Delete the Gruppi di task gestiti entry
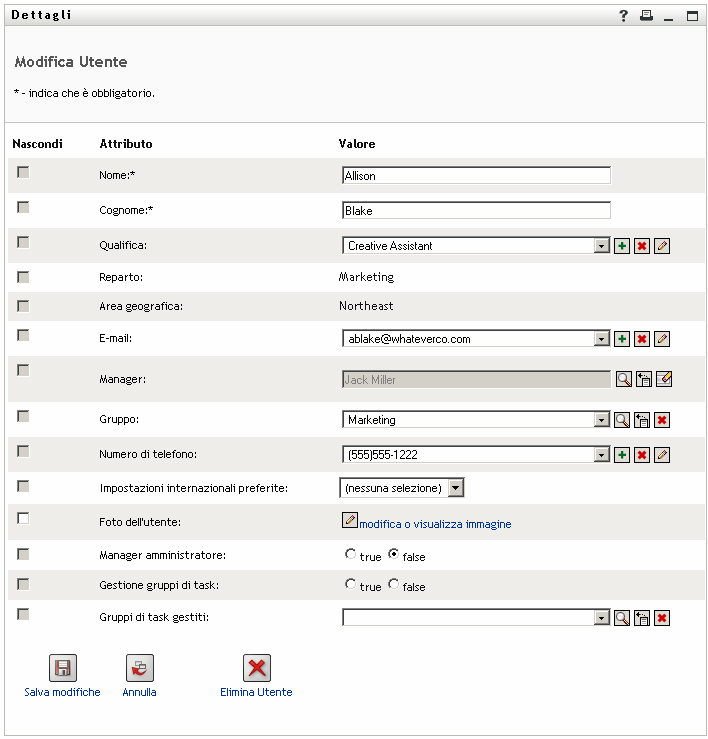This screenshot has height=739, width=708. (662, 618)
